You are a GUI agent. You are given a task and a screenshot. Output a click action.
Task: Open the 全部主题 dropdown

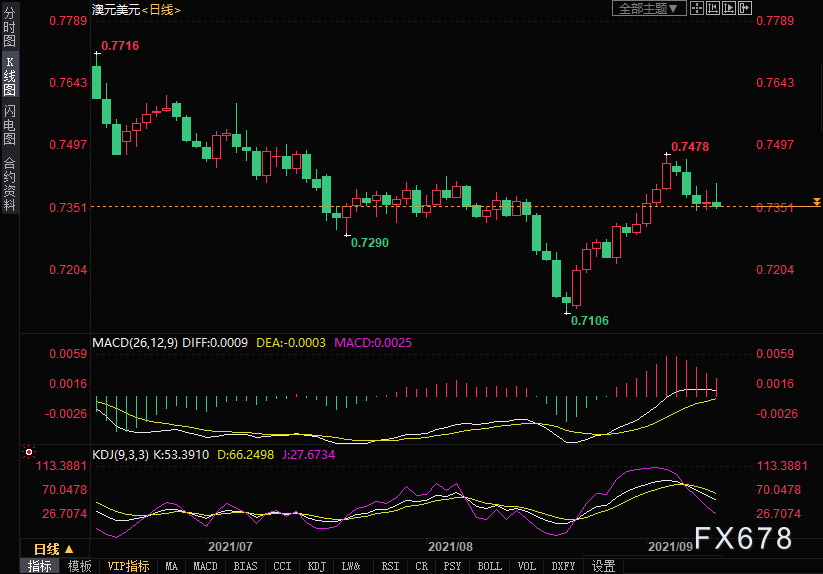tap(648, 8)
